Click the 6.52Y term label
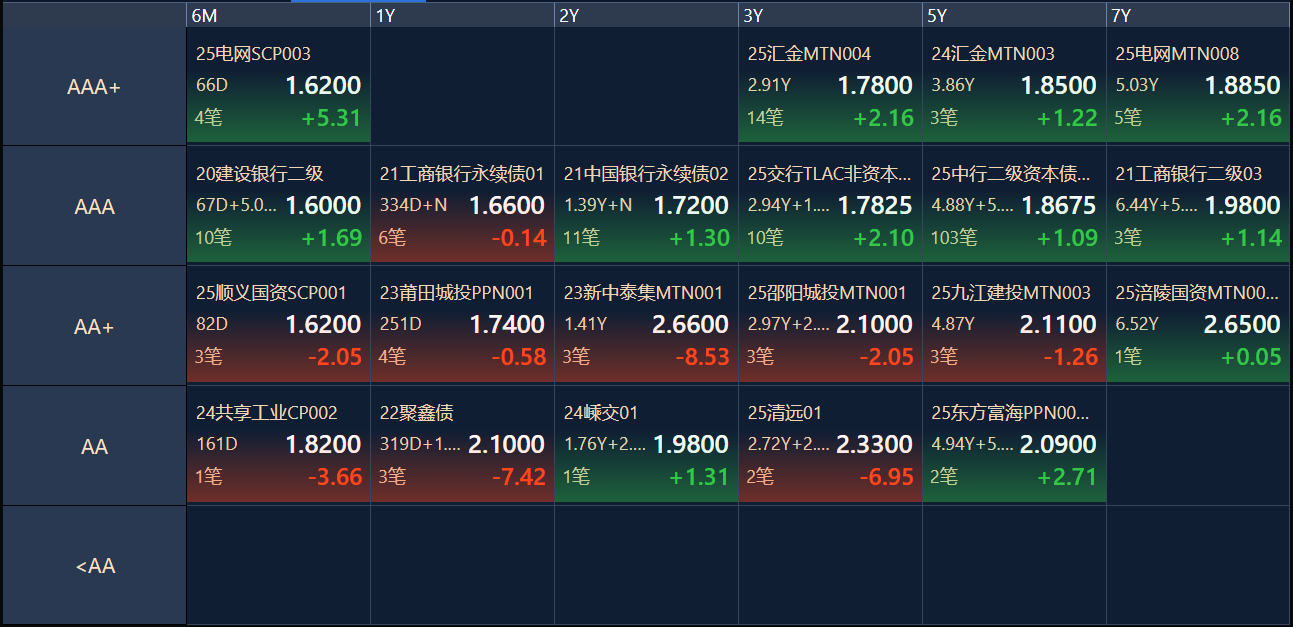The height and width of the screenshot is (627, 1293). click(1137, 325)
